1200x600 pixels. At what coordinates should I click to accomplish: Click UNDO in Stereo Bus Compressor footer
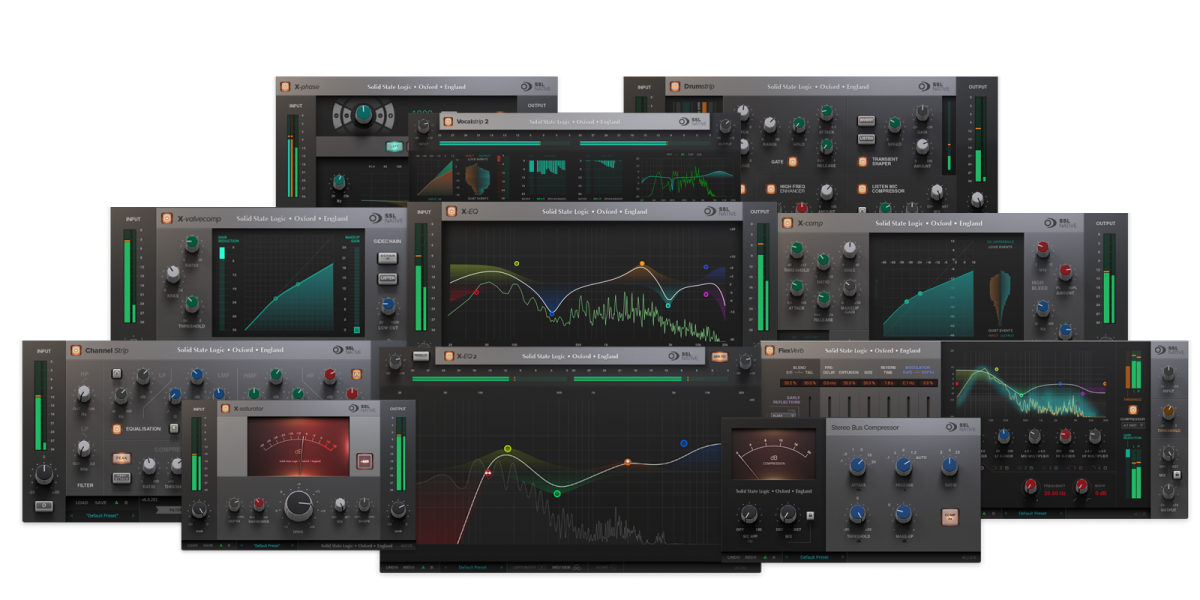[x=733, y=556]
